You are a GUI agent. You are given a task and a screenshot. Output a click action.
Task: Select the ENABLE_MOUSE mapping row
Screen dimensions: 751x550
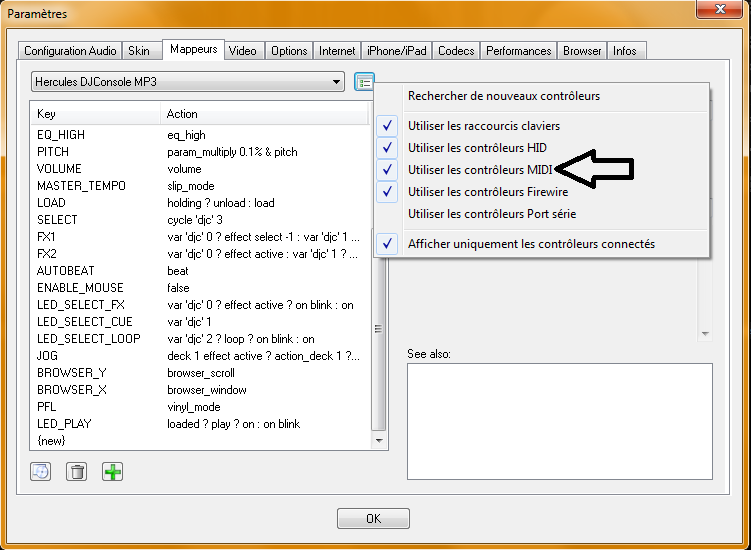(x=201, y=288)
